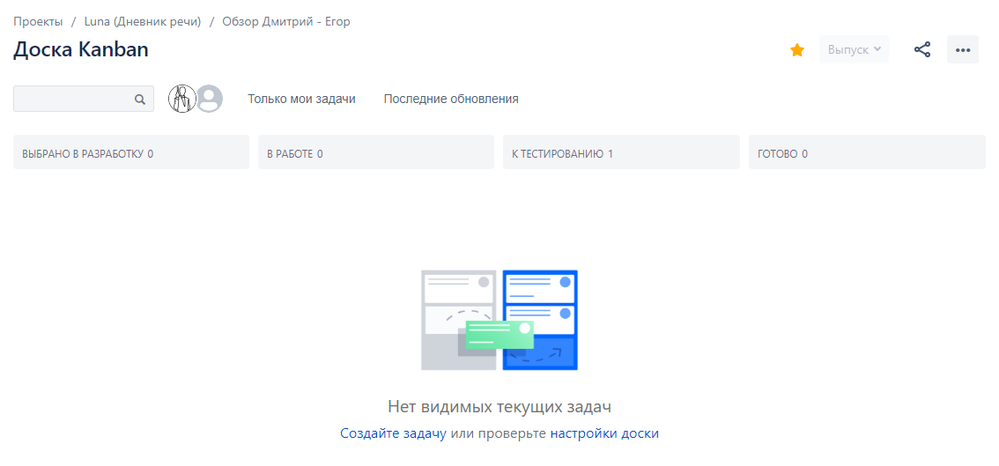Open Обзор Дмитрий - Егор breadcrumb
This screenshot has height=466, width=999.
286,22
